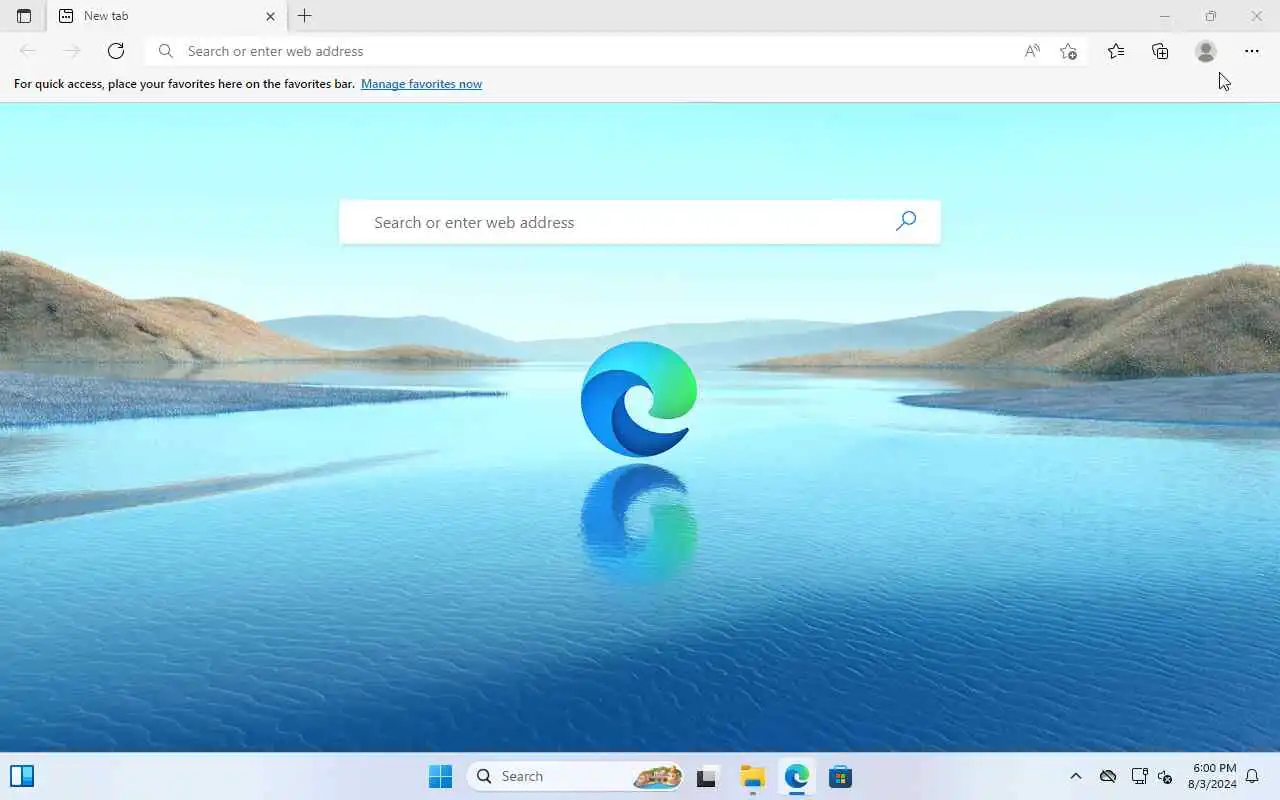Open the clock showing 6:00 PM
Viewport: 1280px width, 800px height.
point(1212,776)
